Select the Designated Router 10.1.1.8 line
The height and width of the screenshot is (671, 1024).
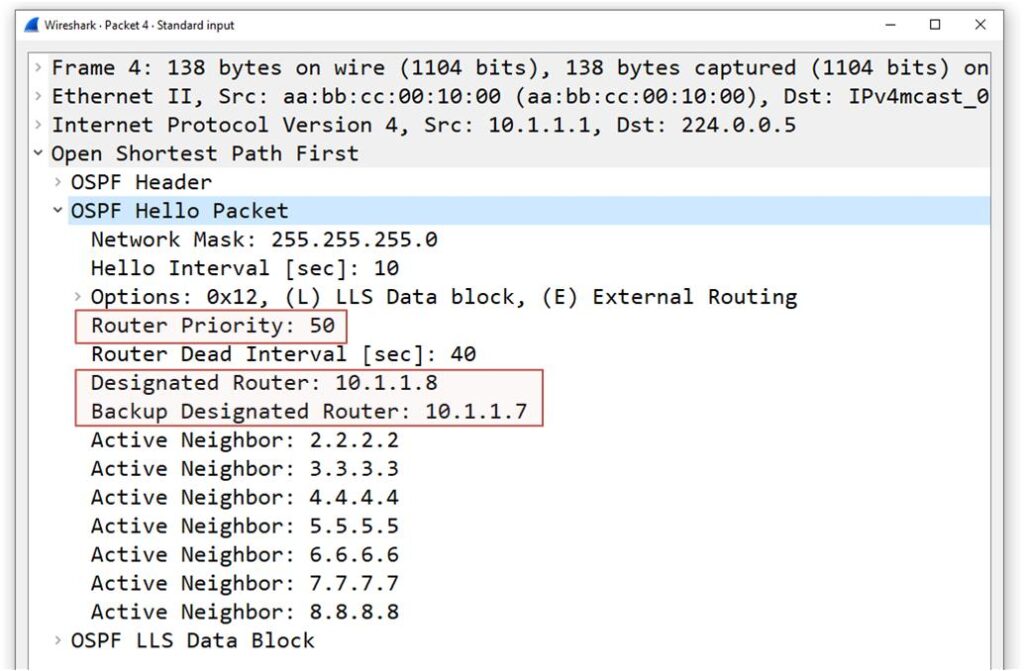pyautogui.click(x=263, y=383)
